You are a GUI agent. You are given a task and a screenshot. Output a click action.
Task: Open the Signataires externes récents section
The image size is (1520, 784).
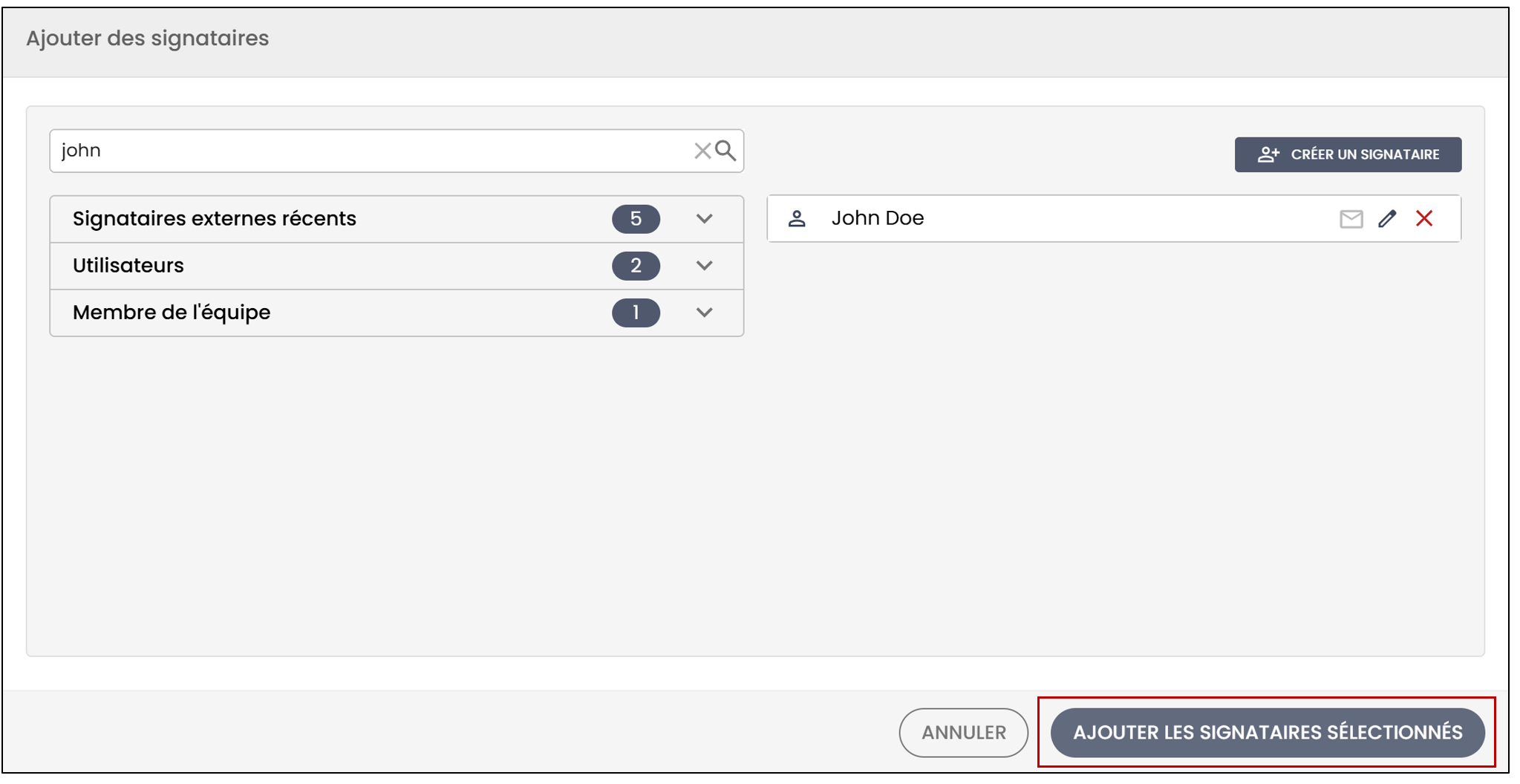pyautogui.click(x=397, y=219)
